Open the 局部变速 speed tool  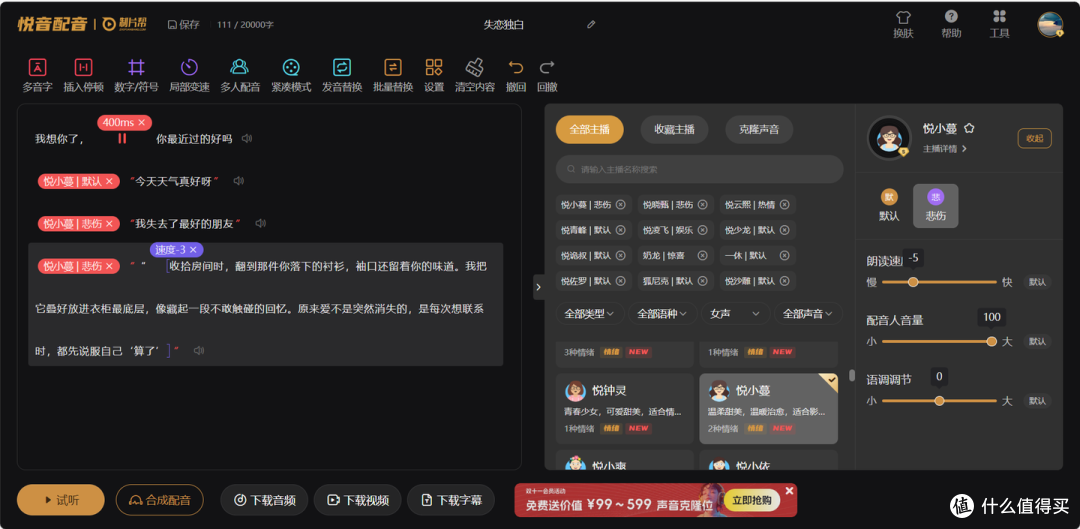pyautogui.click(x=189, y=75)
